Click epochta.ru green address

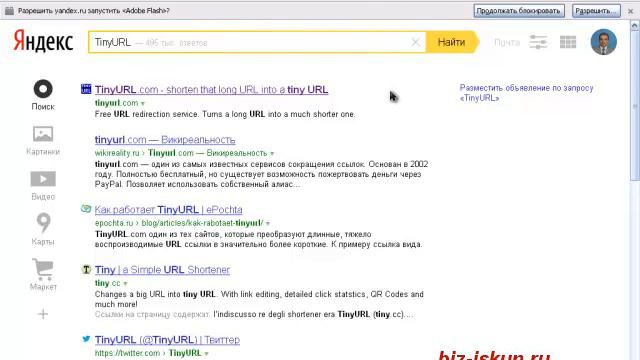coord(114,223)
